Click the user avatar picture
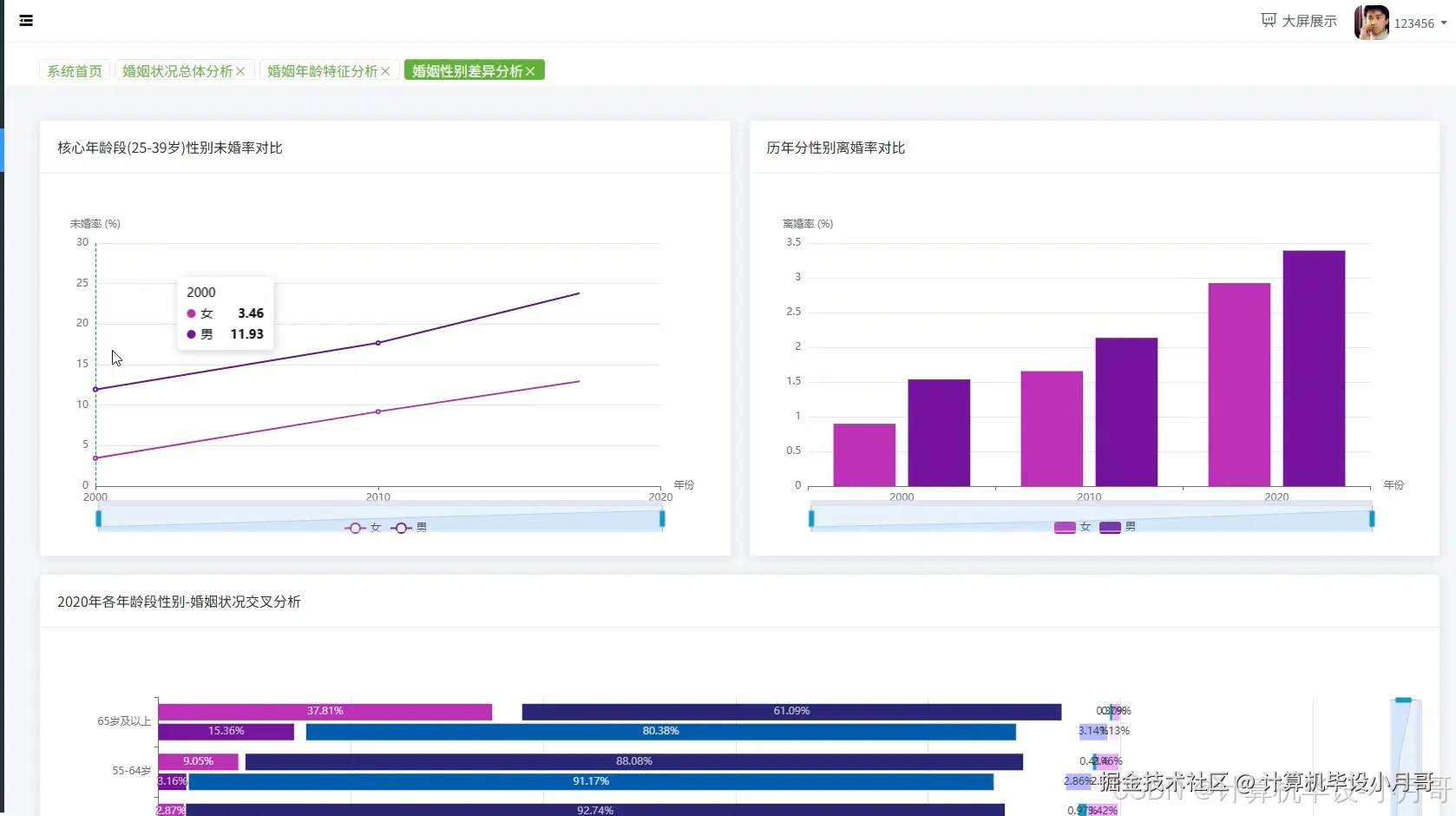 click(x=1372, y=23)
